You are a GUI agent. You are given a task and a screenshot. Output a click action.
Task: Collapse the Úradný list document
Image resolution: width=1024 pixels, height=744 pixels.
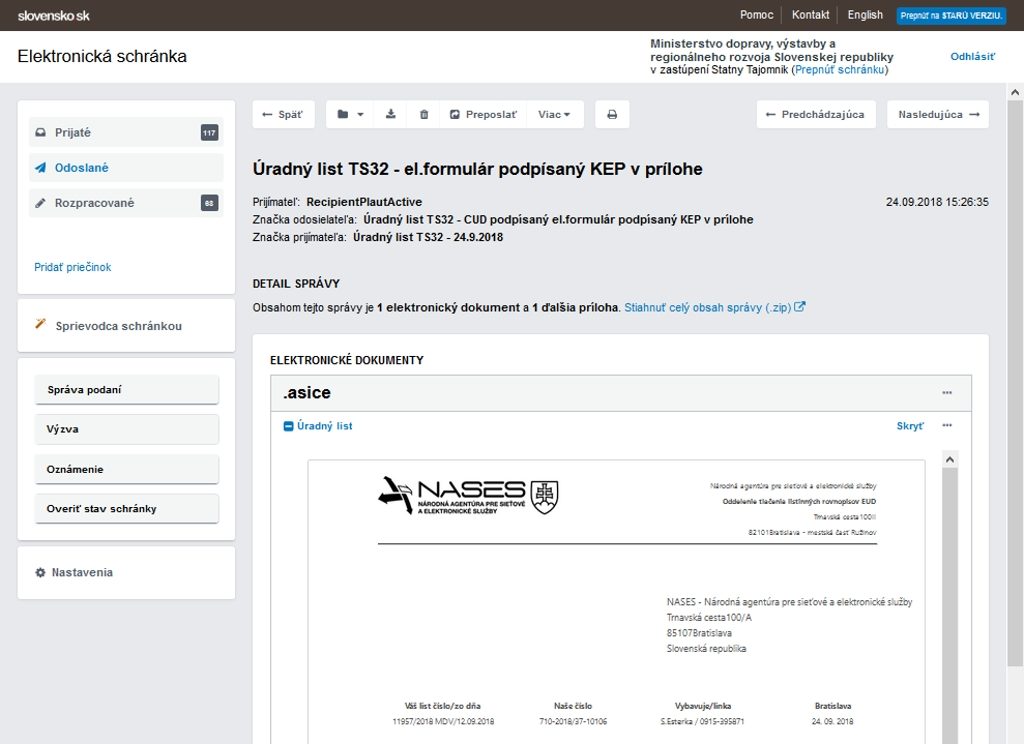[288, 426]
